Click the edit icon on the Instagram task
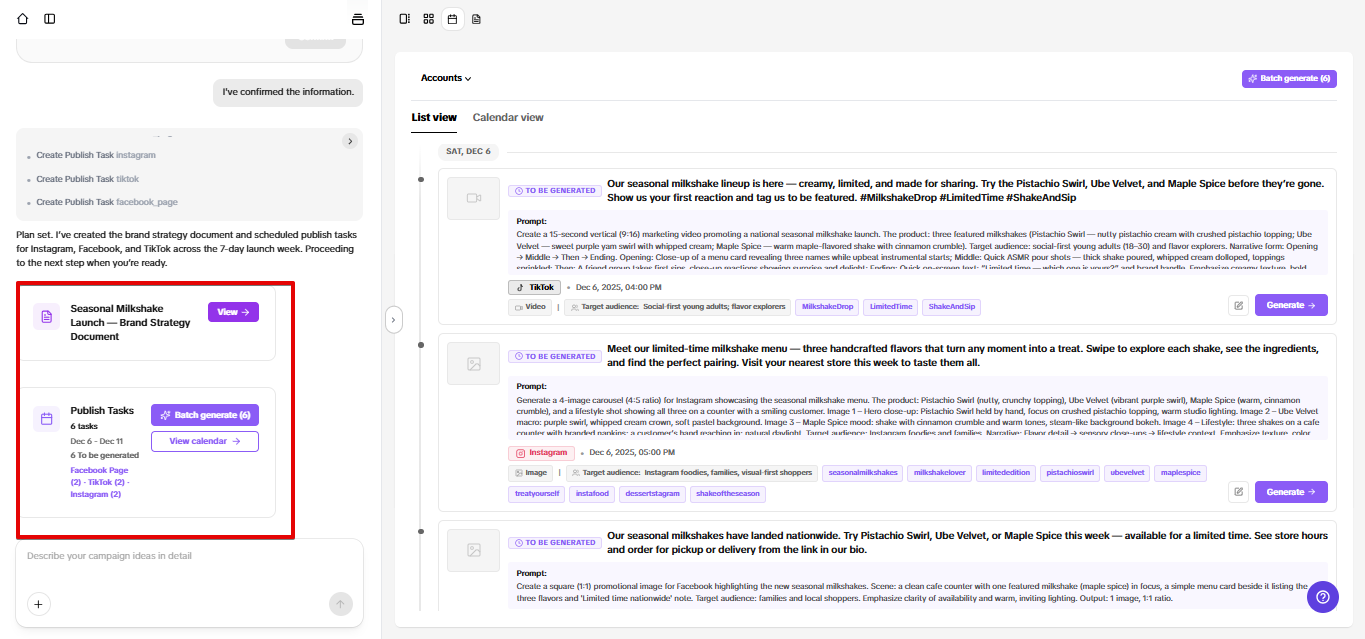Viewport: 1365px width, 639px height. (1239, 492)
